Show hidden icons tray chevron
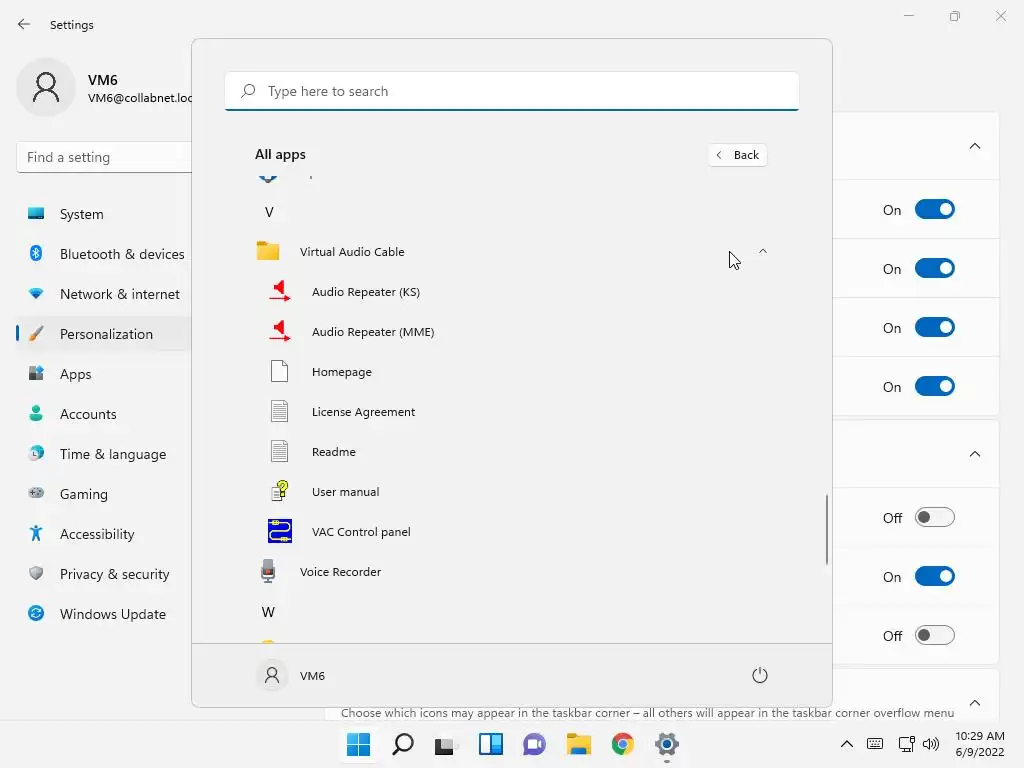Image resolution: width=1024 pixels, height=768 pixels. 846,744
